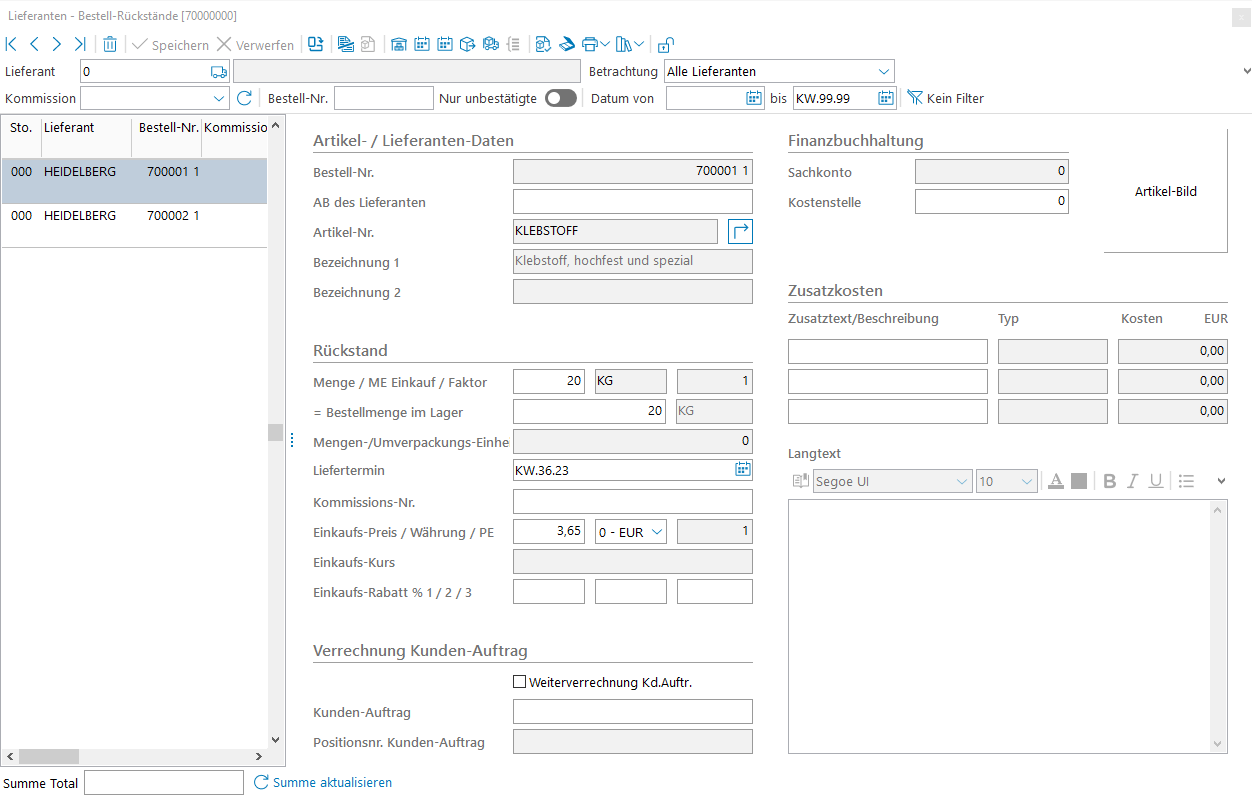Click the trash can delete icon
1252x796 pixels.
click(110, 44)
